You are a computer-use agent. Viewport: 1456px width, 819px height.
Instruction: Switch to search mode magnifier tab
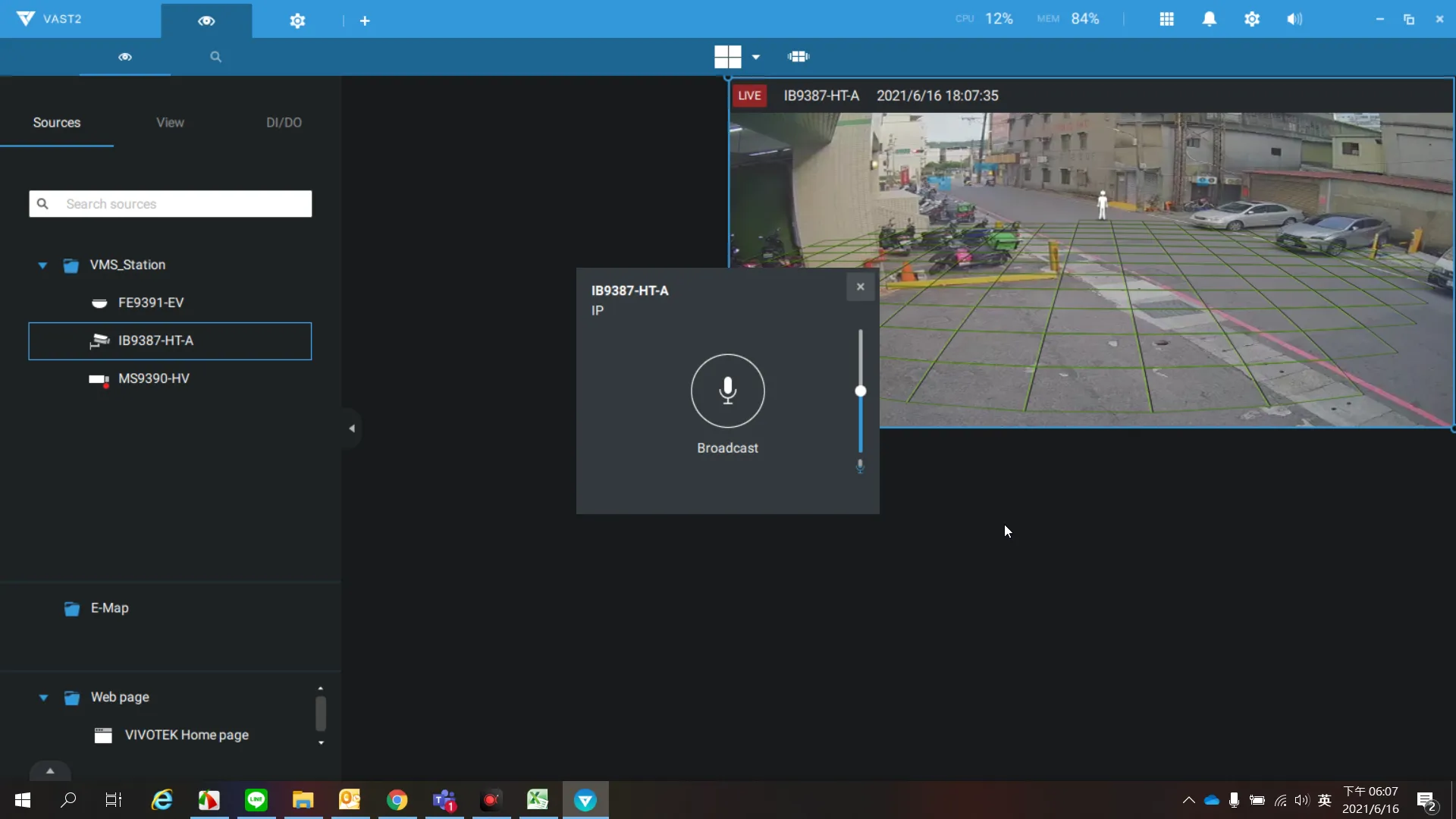(x=215, y=57)
